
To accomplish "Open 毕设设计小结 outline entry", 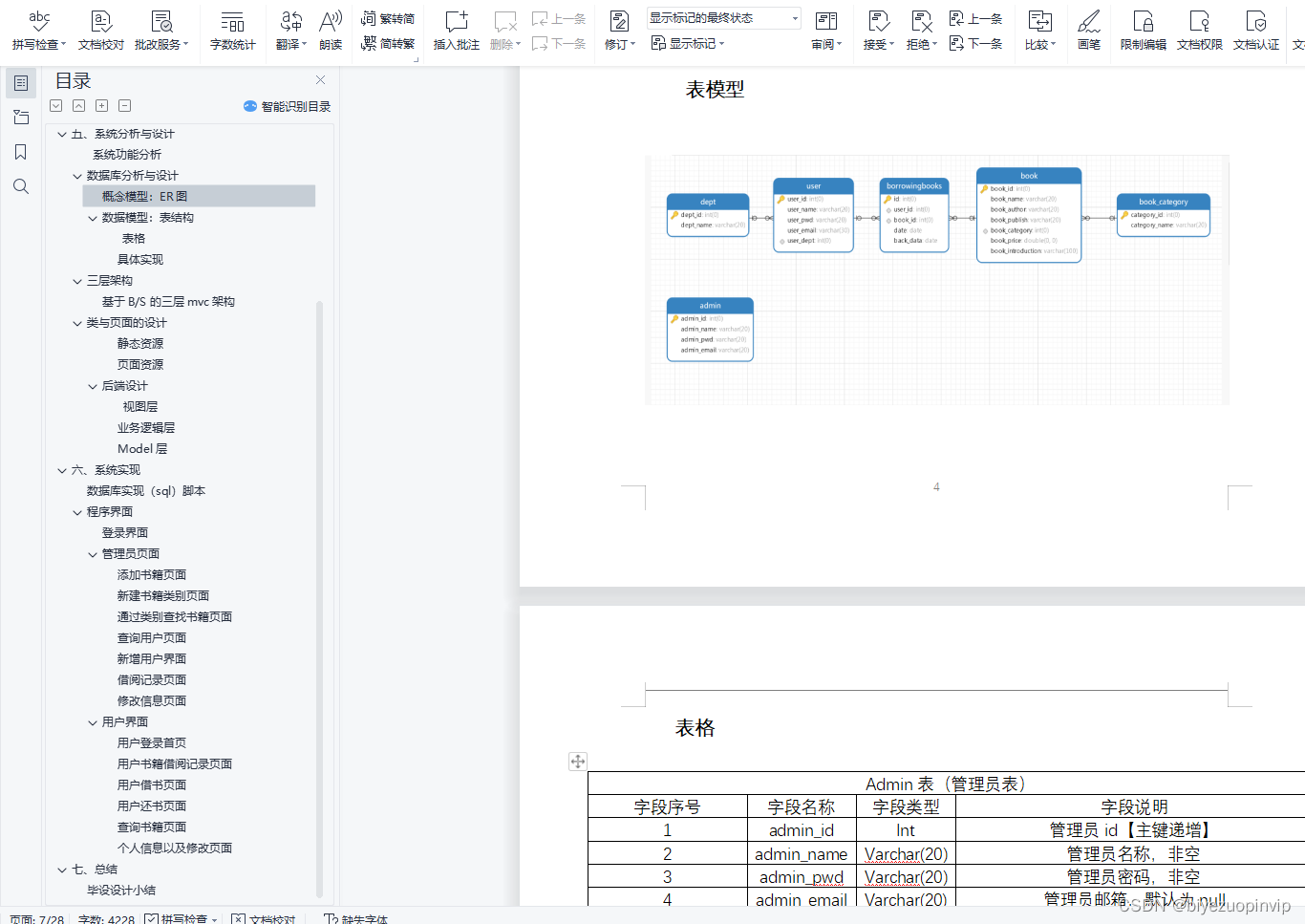I will pyautogui.click(x=121, y=891).
